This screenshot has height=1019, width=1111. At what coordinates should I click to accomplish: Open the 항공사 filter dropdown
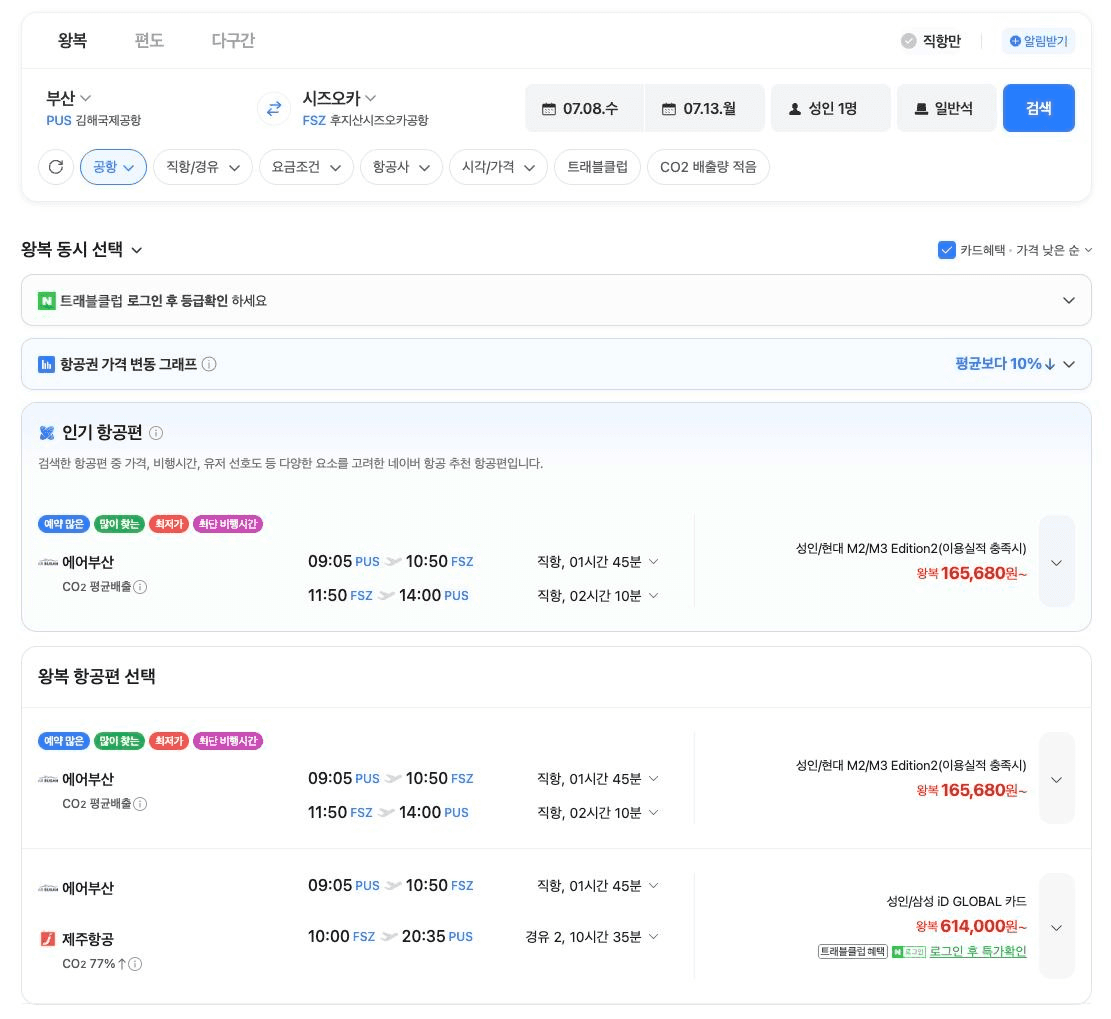pyautogui.click(x=401, y=167)
